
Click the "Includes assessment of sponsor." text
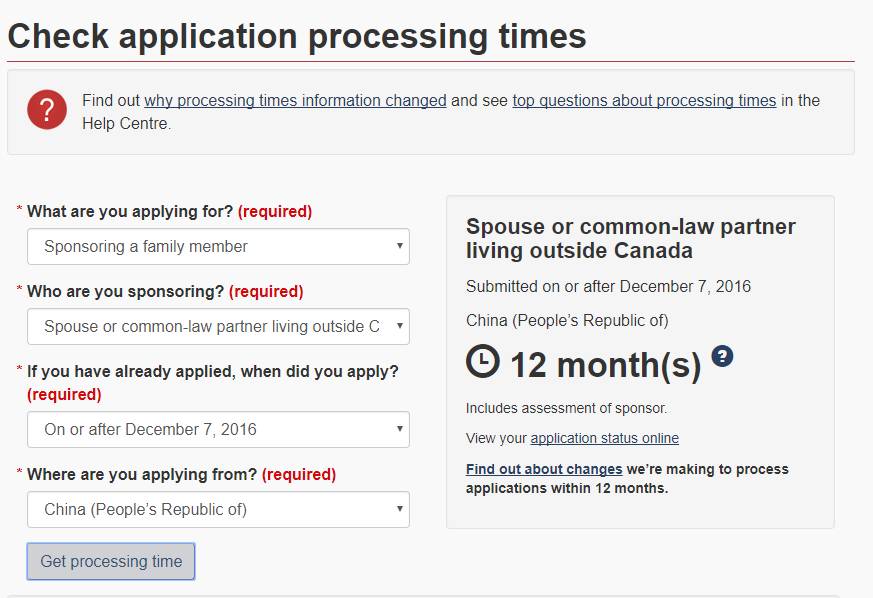pos(566,408)
